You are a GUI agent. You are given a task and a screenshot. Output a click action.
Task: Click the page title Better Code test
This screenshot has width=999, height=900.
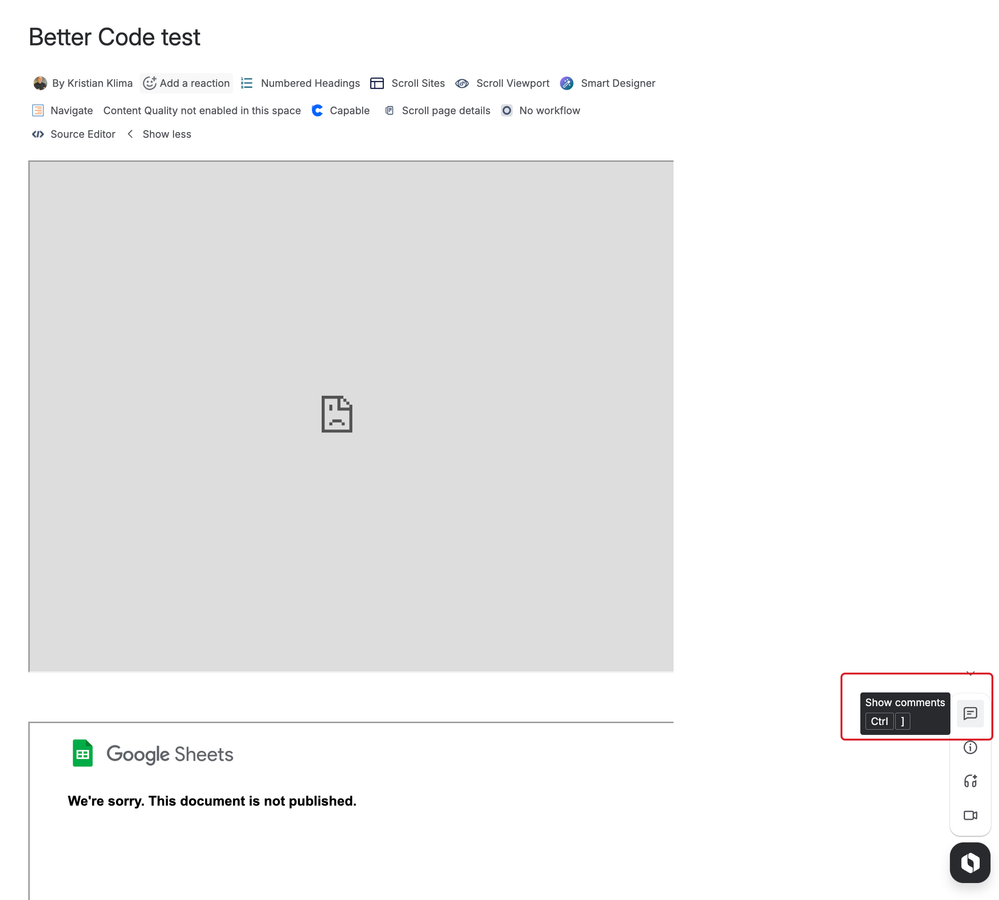[x=114, y=37]
